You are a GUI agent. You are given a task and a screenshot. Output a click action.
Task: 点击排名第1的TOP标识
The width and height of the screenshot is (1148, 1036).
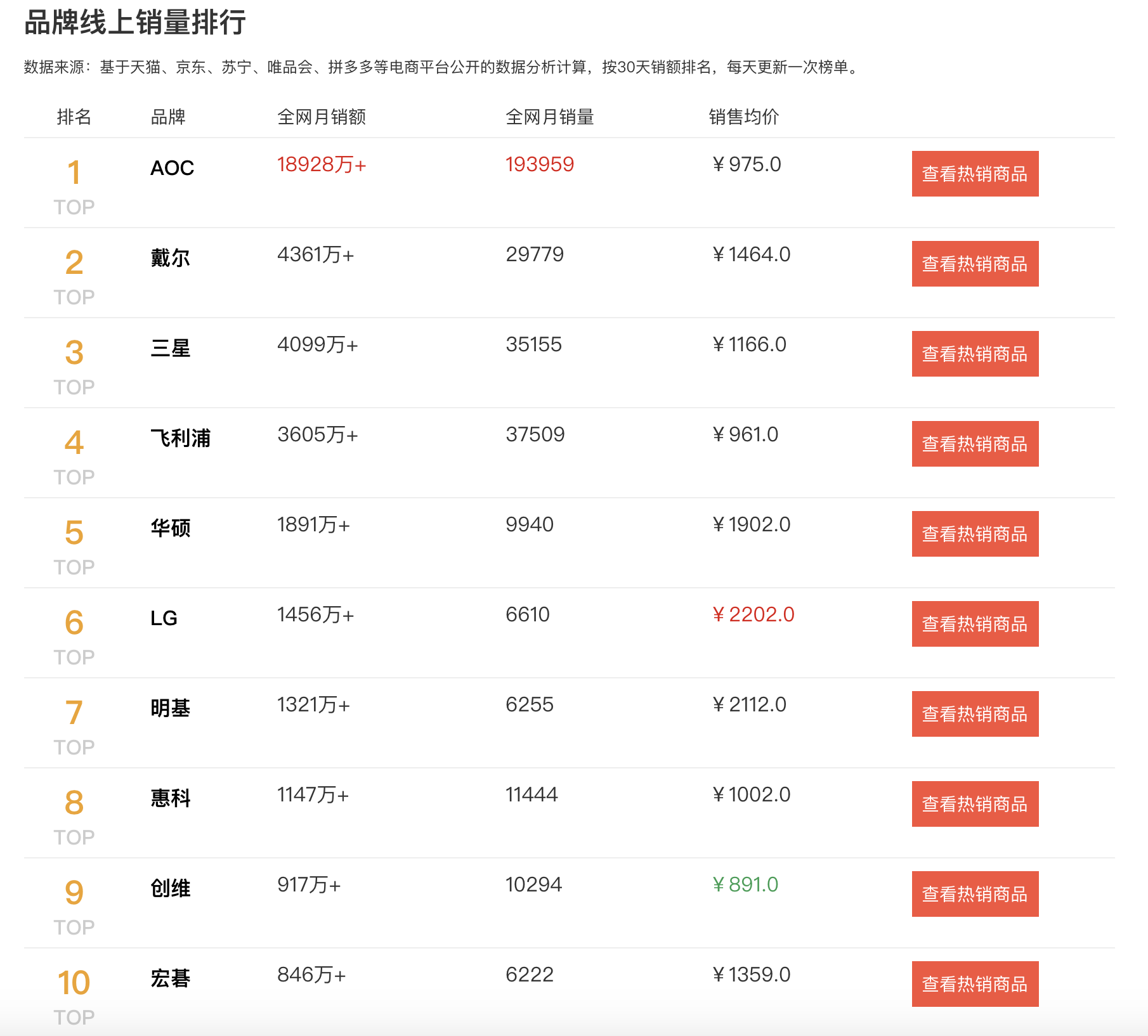click(x=74, y=205)
